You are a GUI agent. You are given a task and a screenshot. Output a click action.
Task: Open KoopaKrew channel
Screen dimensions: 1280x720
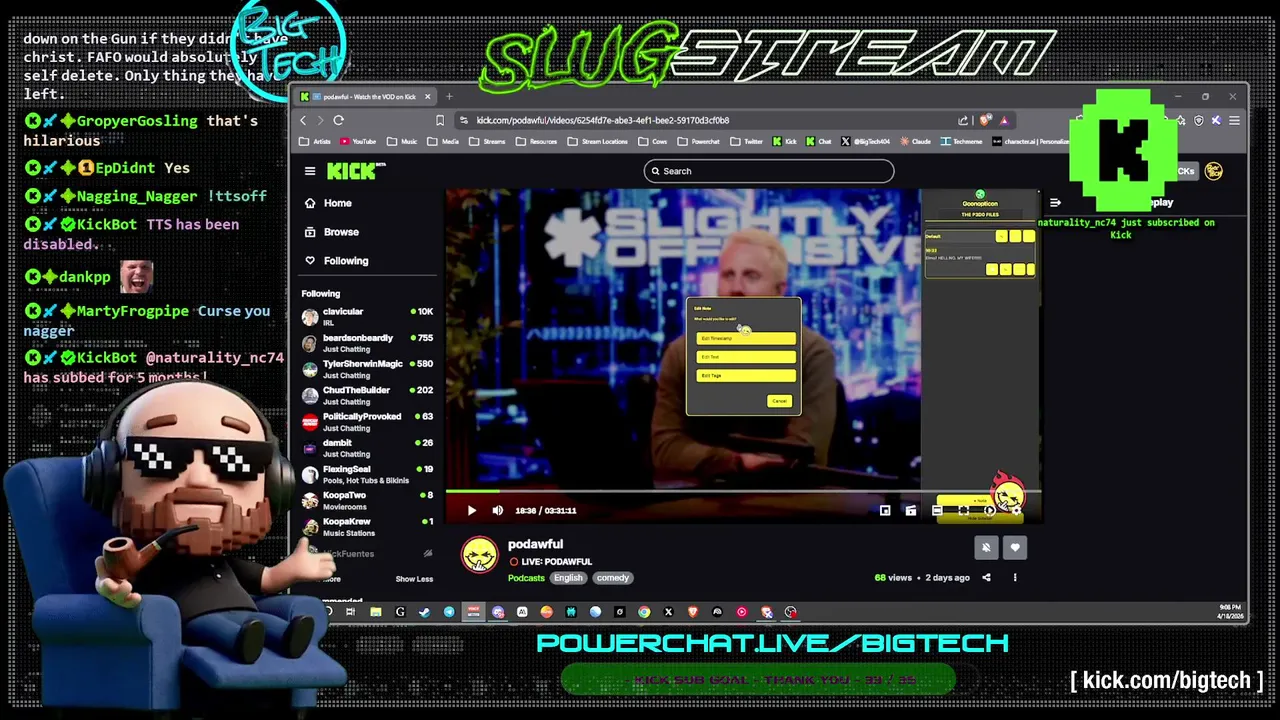[368, 526]
